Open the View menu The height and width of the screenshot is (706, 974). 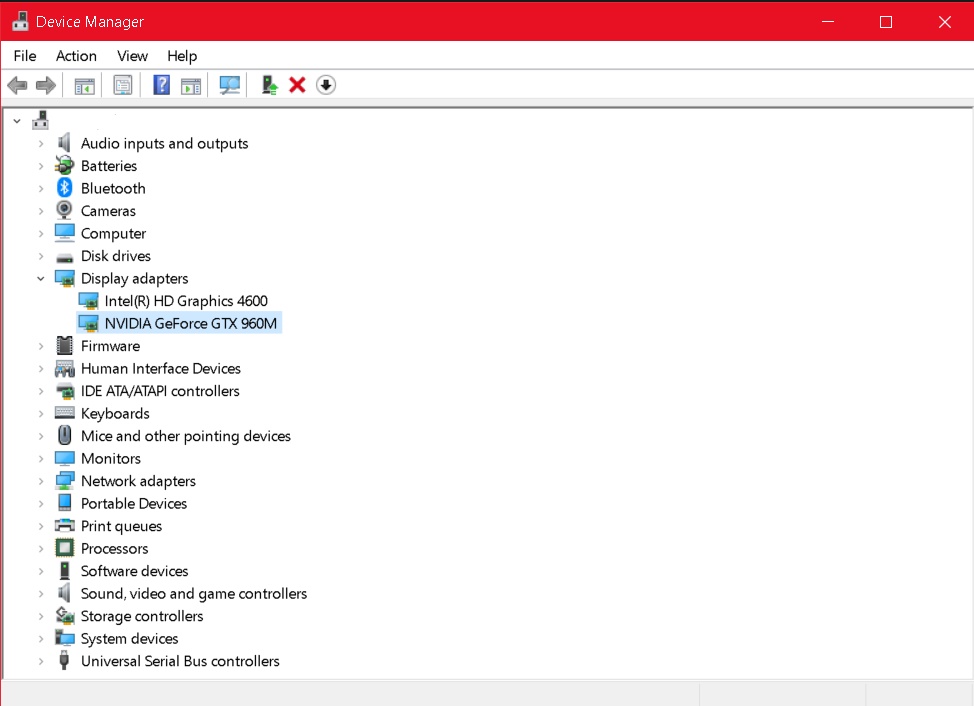point(131,56)
